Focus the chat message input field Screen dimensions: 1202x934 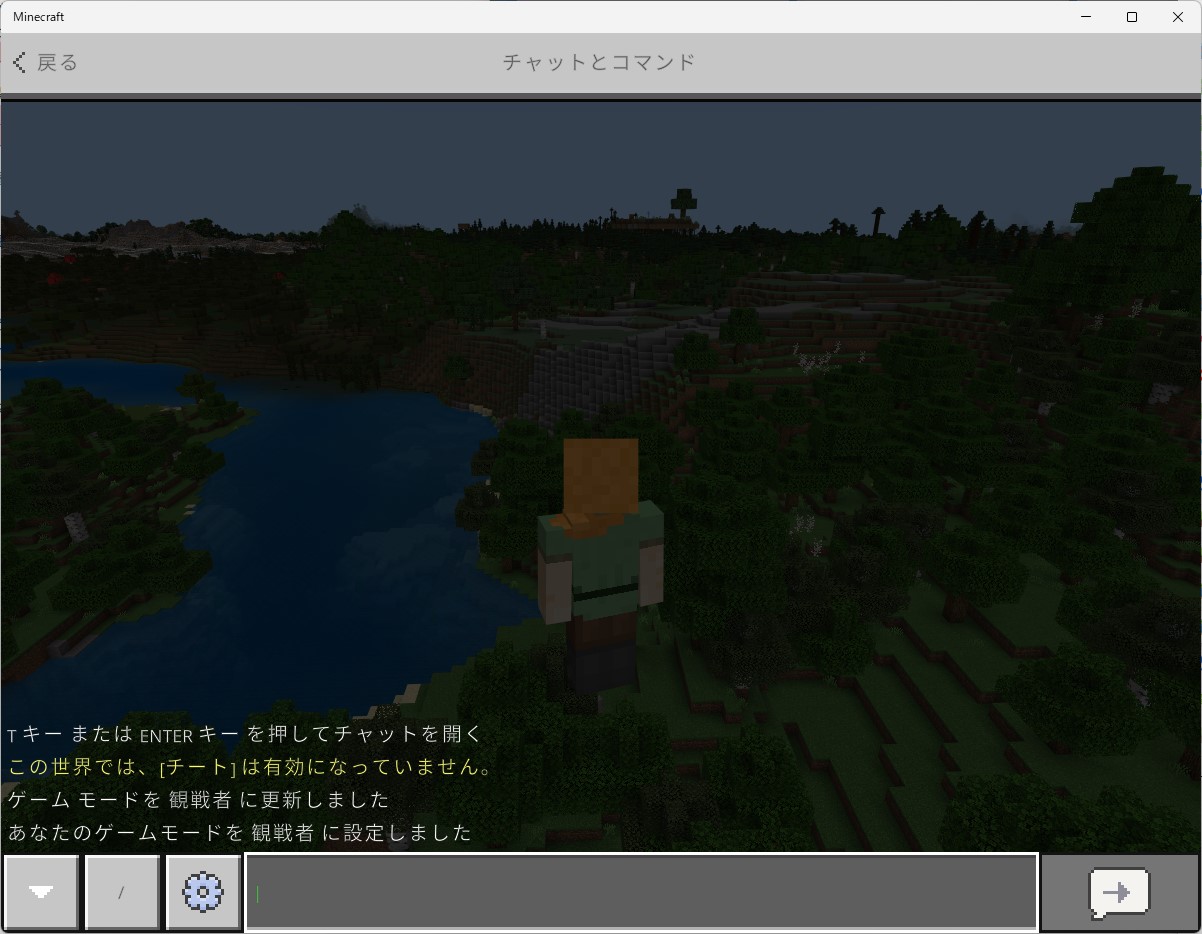pyautogui.click(x=641, y=892)
